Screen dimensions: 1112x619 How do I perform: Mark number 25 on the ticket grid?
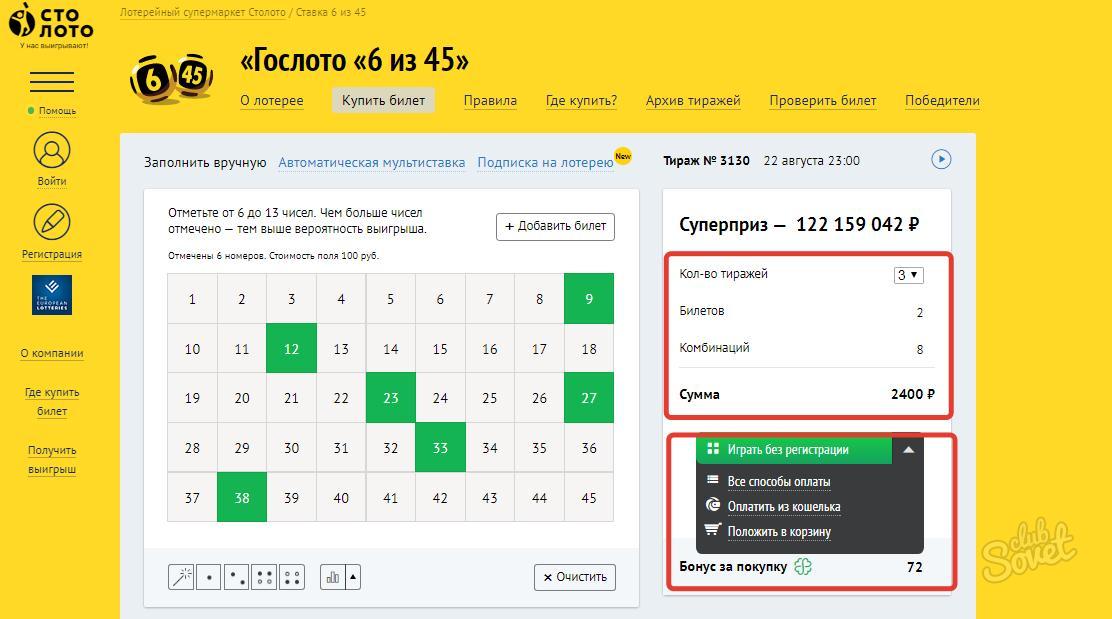pos(490,398)
